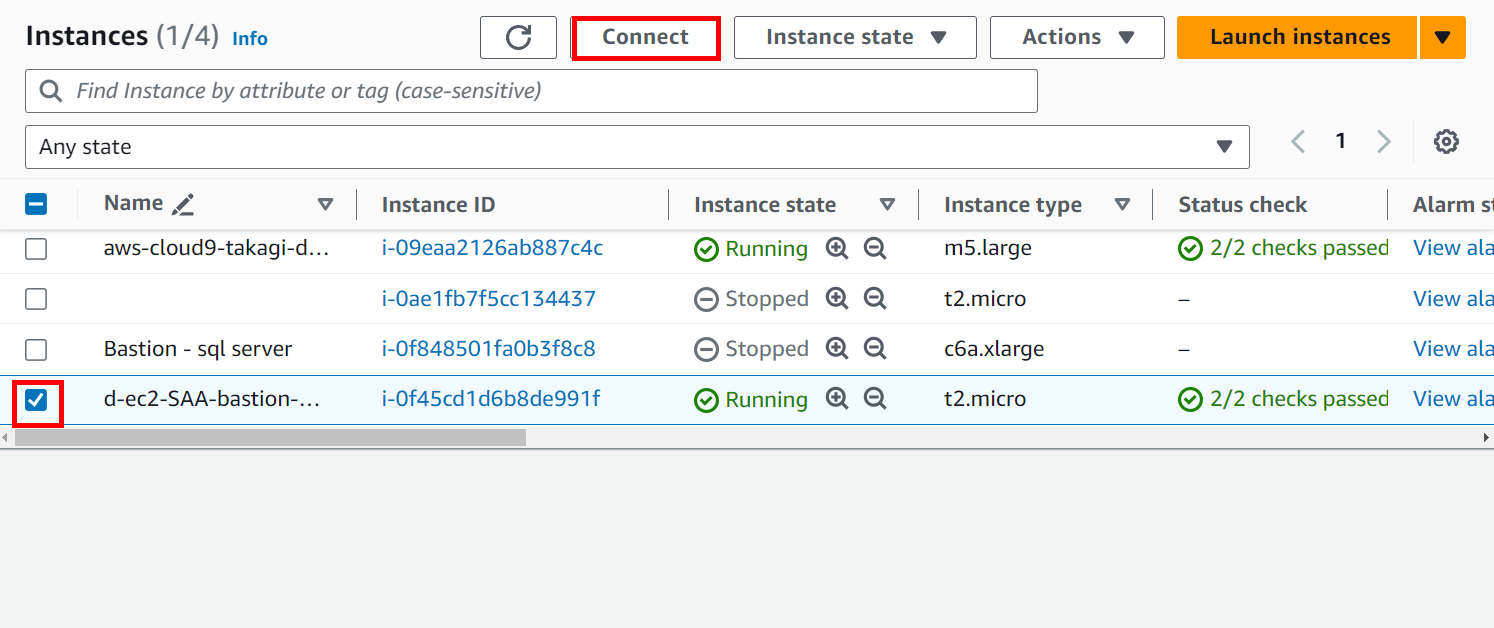Select the Bastion - sql server checkbox
Screen dimensions: 1494x628
(36, 350)
